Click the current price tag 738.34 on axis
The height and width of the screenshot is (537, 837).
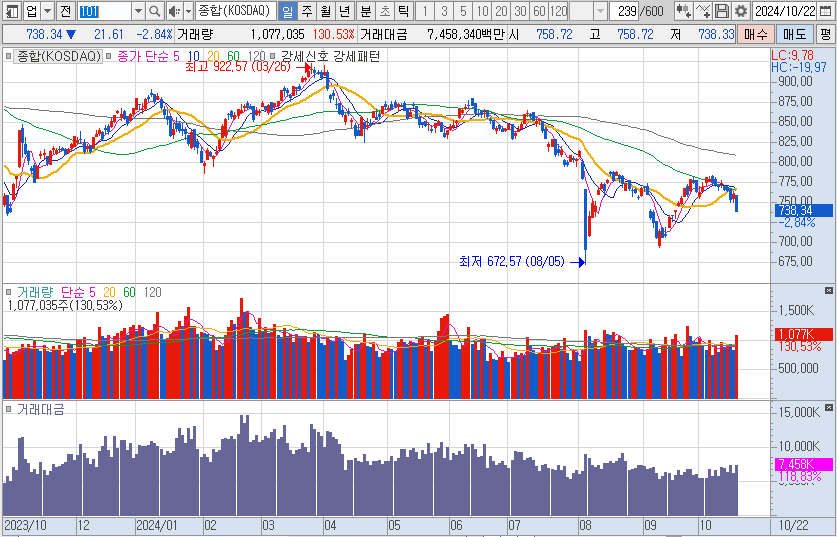pyautogui.click(x=803, y=211)
